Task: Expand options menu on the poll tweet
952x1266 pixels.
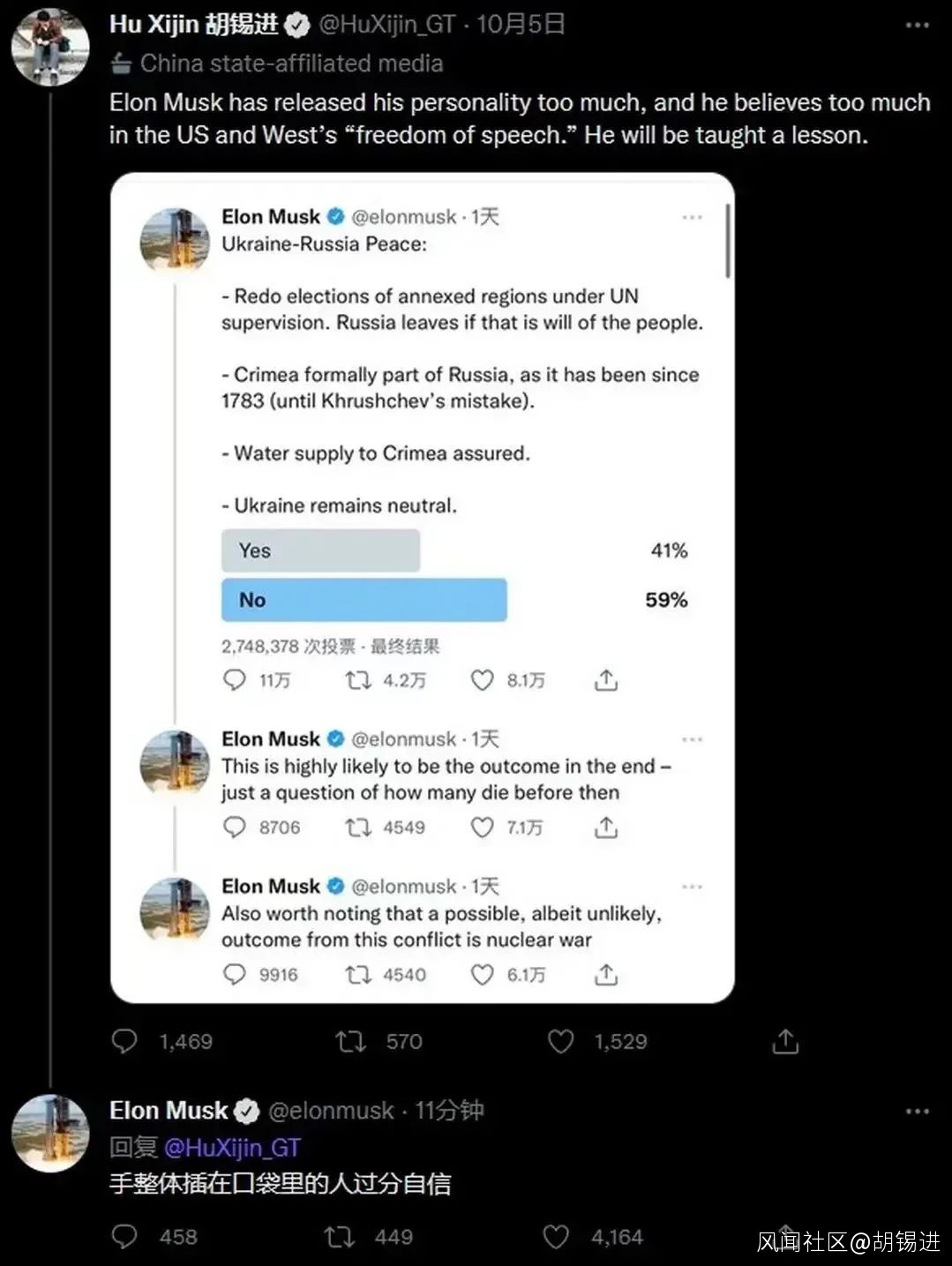Action: [x=692, y=217]
